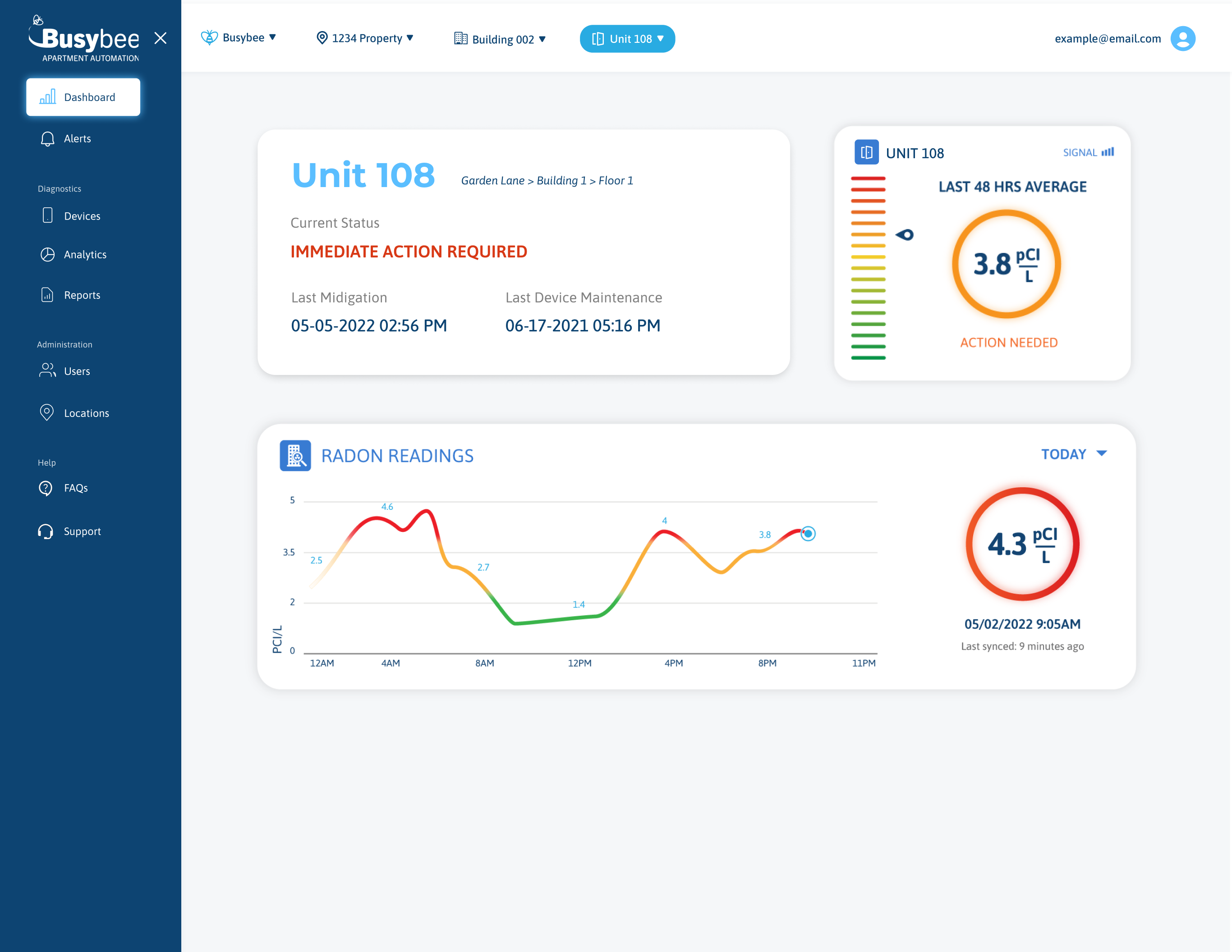Click the current reading point on chart
The width and height of the screenshot is (1232, 952).
808,534
